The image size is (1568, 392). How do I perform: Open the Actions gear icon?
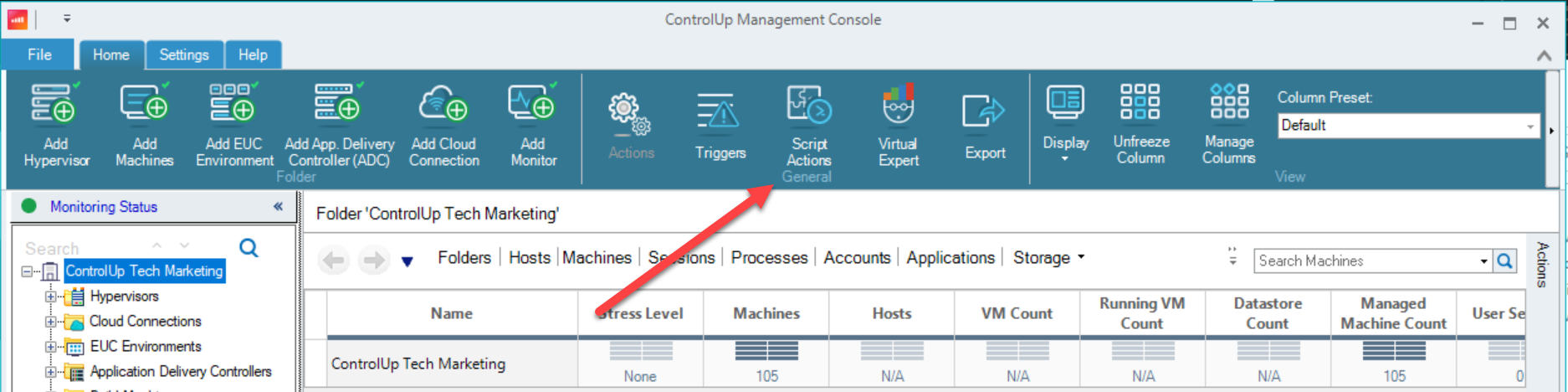(x=630, y=115)
